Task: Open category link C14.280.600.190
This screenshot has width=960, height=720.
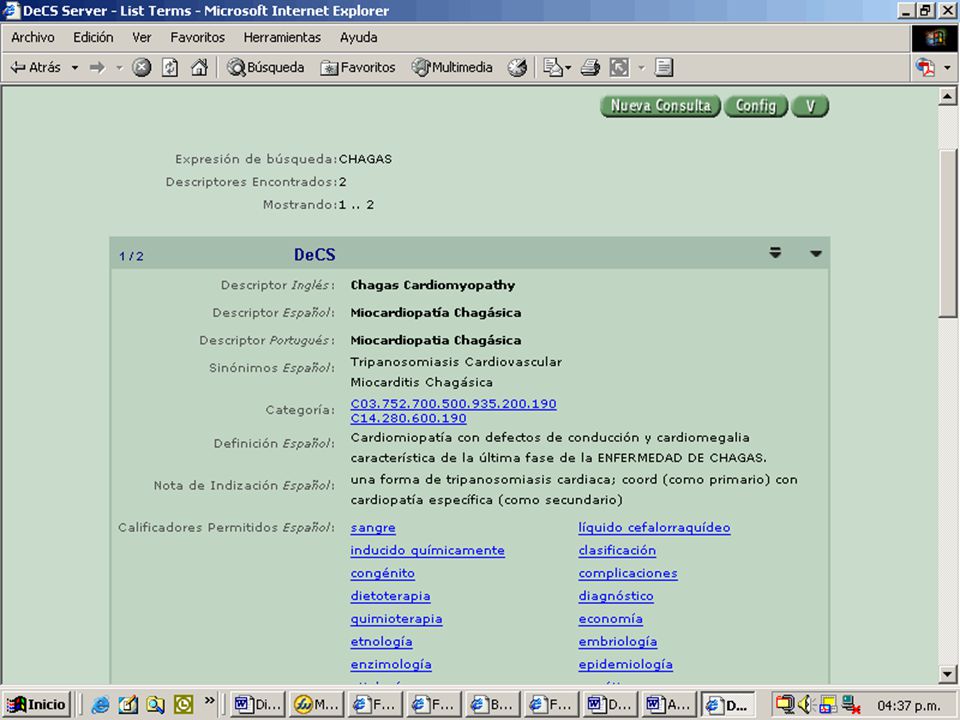Action: pos(408,418)
